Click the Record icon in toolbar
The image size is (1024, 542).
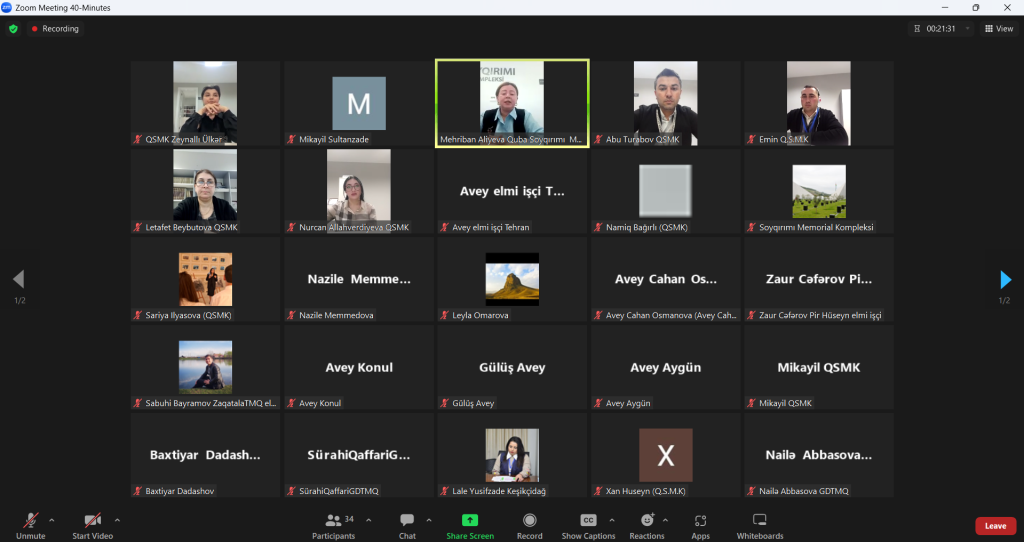530,520
